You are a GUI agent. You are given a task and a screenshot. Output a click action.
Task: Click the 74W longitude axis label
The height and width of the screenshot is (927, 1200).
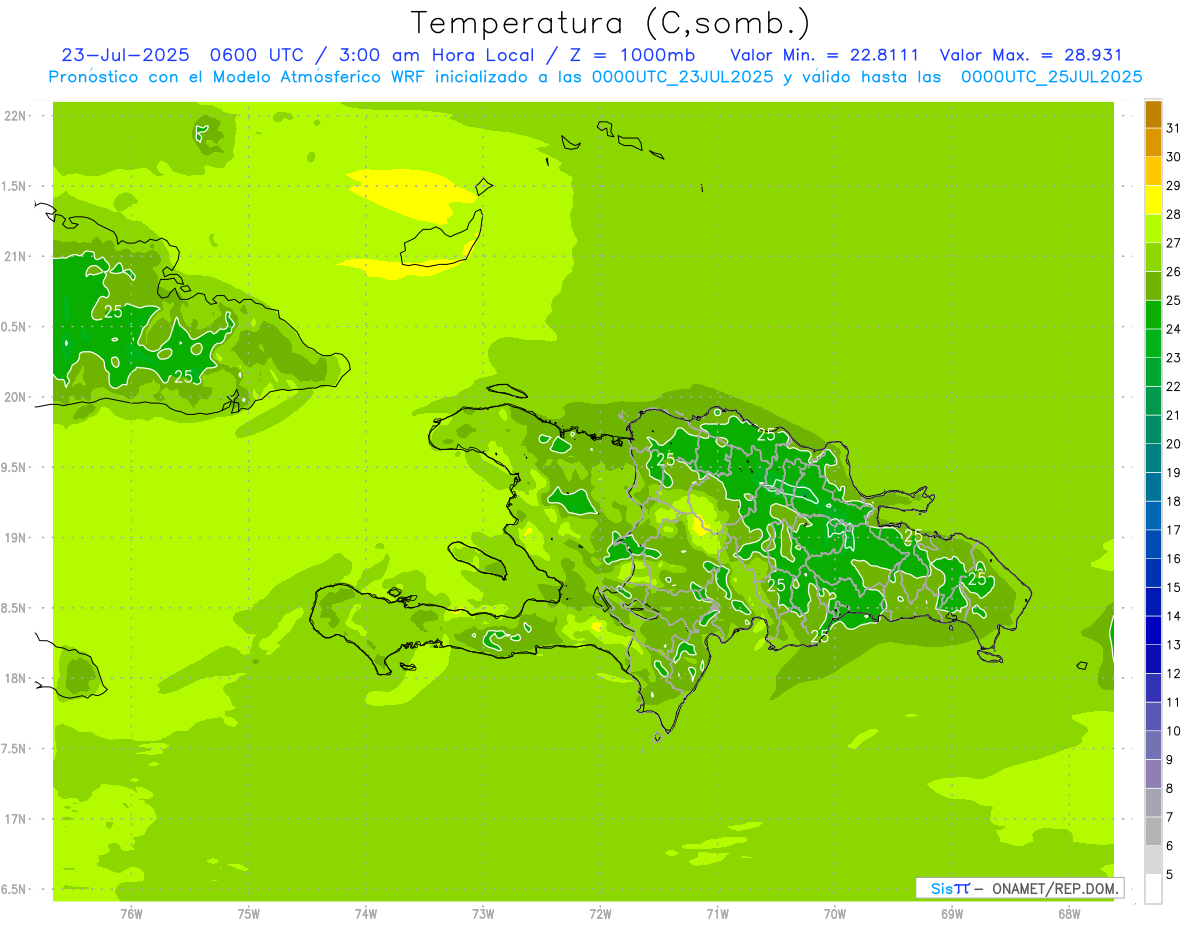click(x=366, y=914)
